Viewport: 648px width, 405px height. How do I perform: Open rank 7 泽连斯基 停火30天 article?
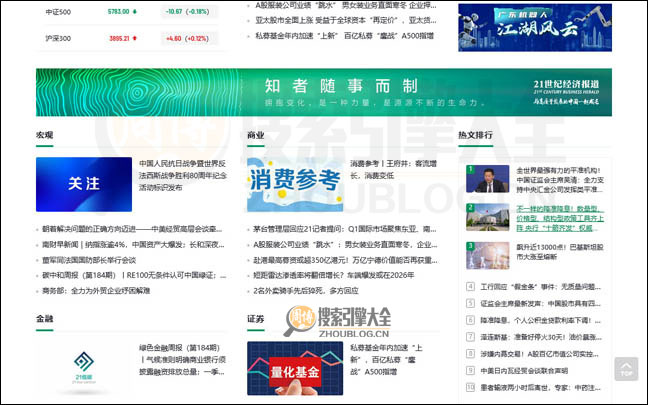(x=540, y=337)
